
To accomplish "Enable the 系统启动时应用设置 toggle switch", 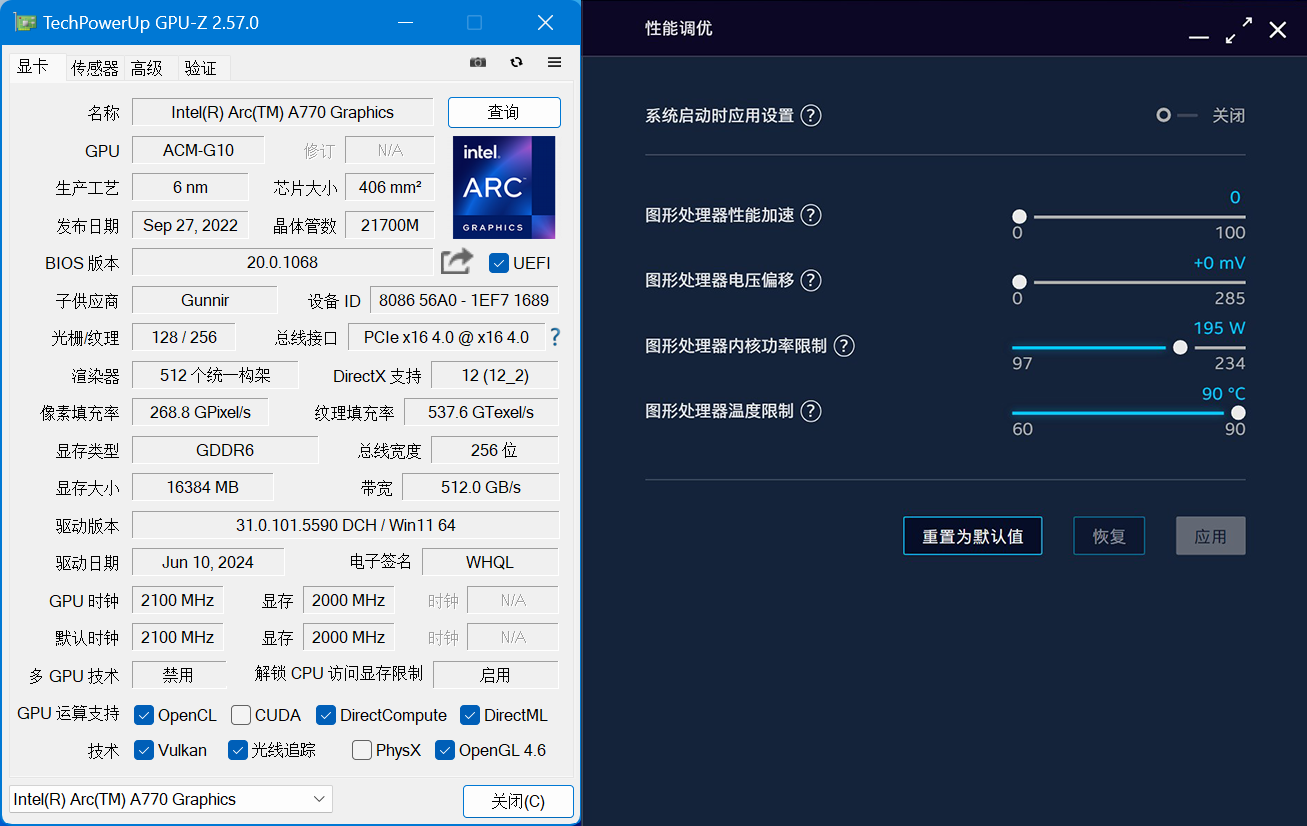I will [1176, 115].
